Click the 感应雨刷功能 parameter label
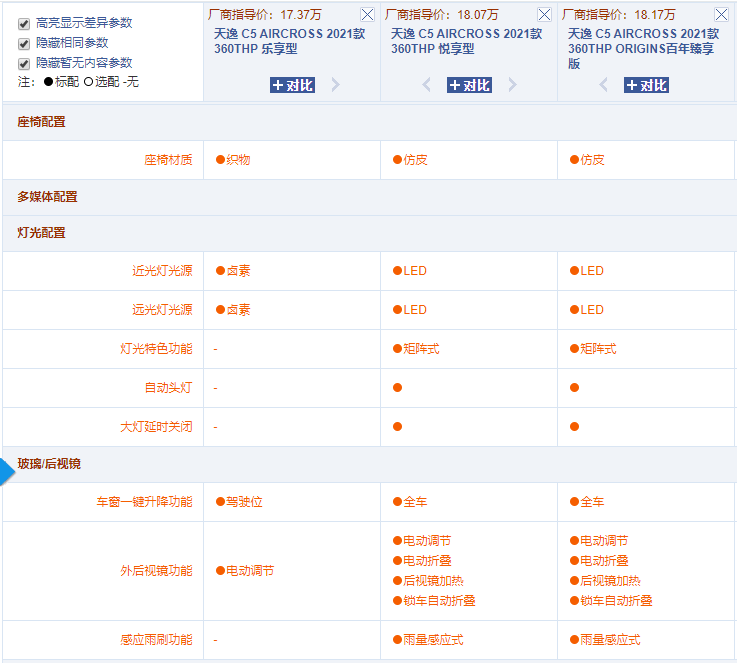737x663 pixels. (156, 640)
